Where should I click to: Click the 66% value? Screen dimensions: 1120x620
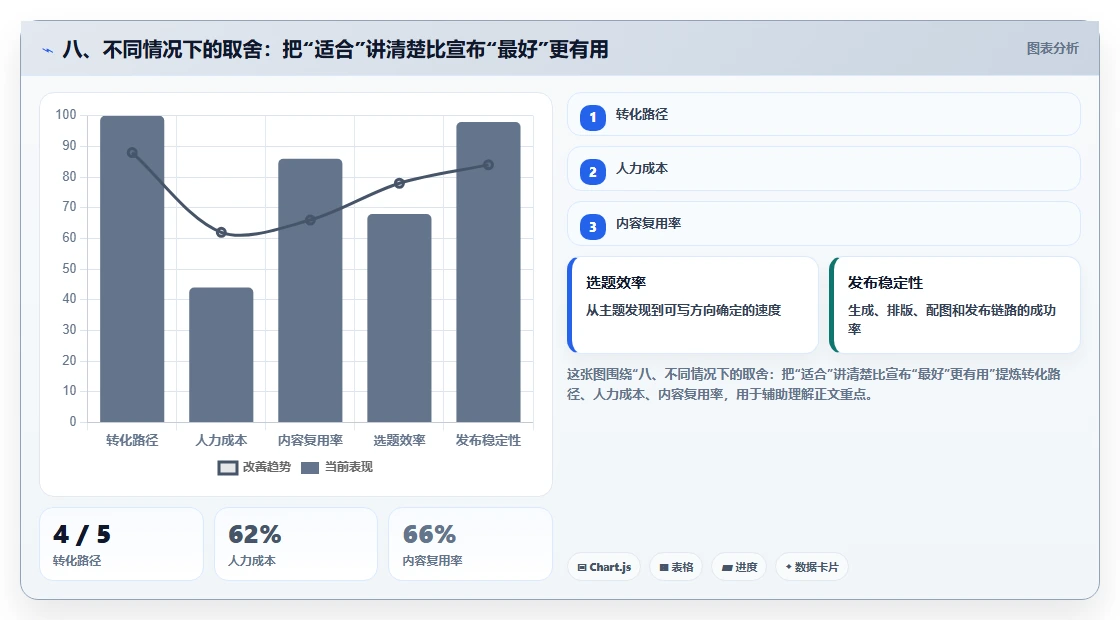point(429,534)
